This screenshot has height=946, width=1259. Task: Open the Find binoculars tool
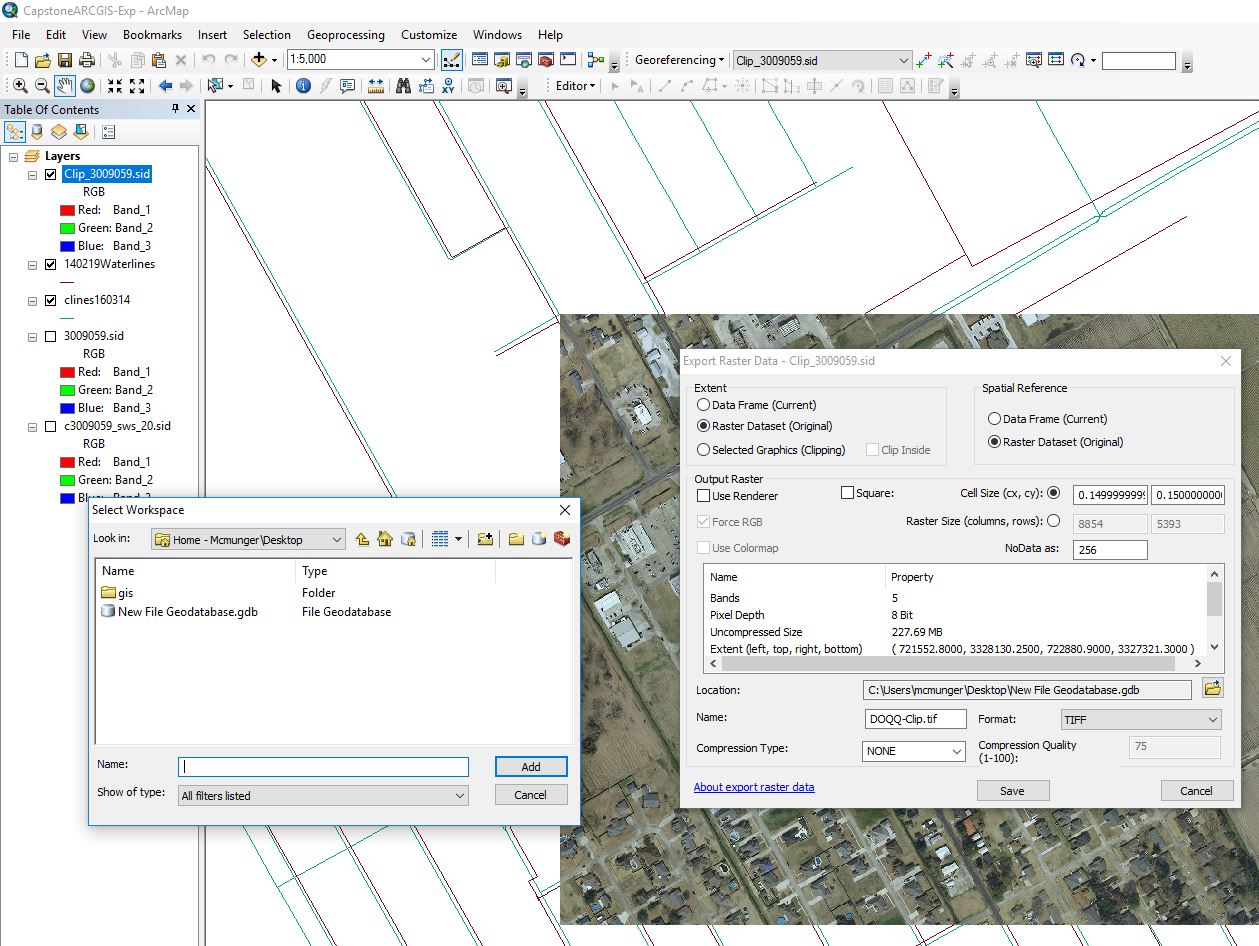click(x=403, y=86)
